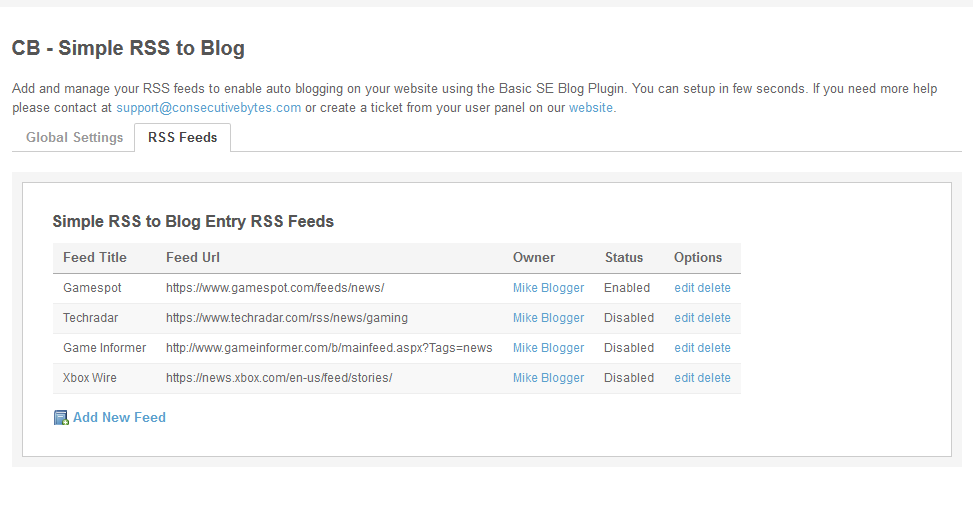This screenshot has width=973, height=527.
Task: Edit the Xbox Wire feed
Action: 684,378
